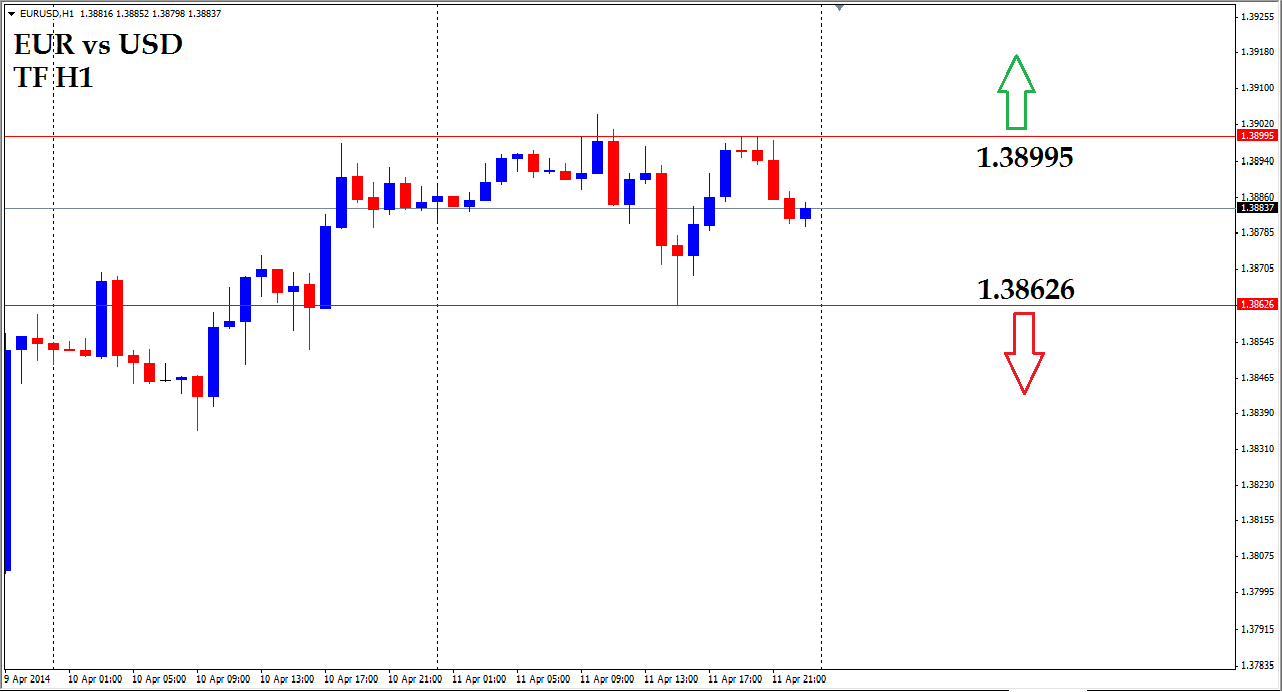The image size is (1282, 692).
Task: Click the 1.39255 price scale value
Action: click(x=1257, y=17)
